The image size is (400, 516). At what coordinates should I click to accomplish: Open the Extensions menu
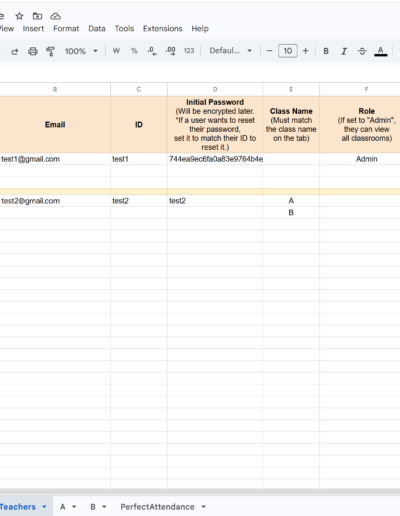[163, 29]
